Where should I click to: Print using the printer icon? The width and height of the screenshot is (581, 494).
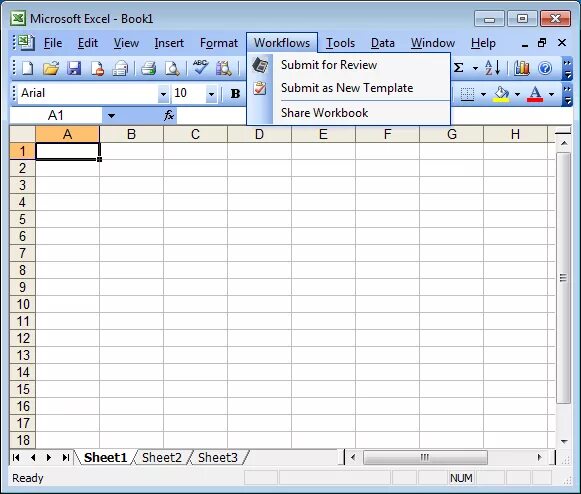(x=149, y=68)
